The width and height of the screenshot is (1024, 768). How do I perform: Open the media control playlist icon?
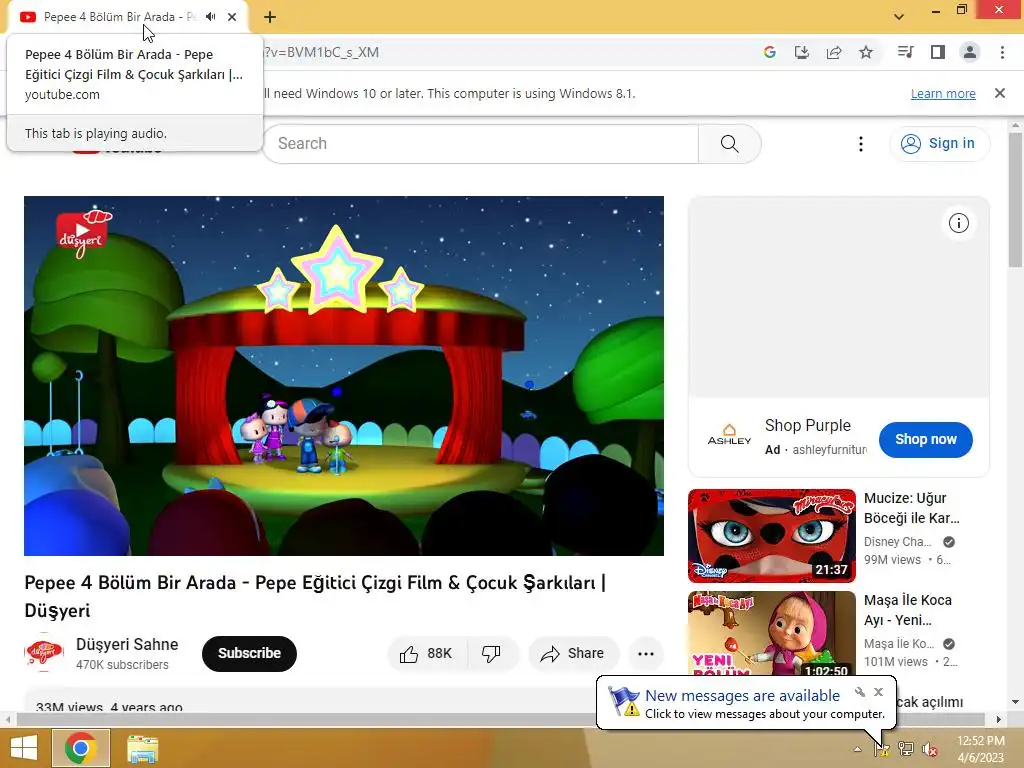(905, 52)
